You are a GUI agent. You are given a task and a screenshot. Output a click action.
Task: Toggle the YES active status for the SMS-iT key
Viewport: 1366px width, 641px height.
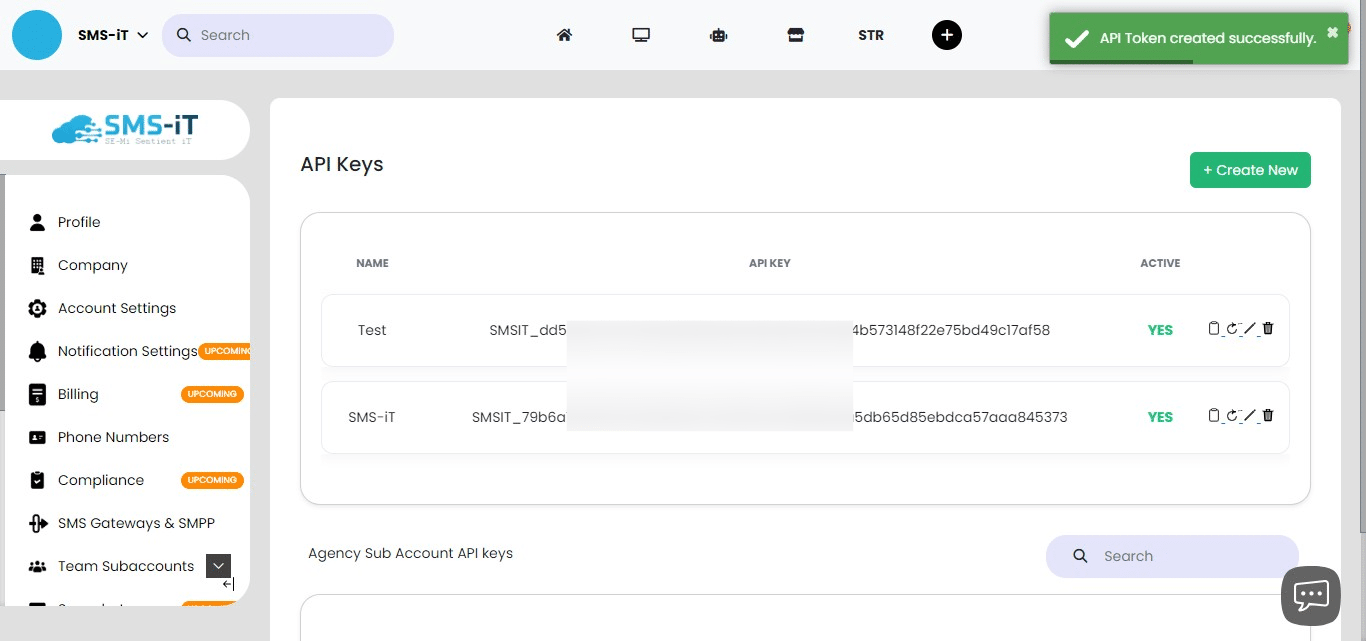1159,416
